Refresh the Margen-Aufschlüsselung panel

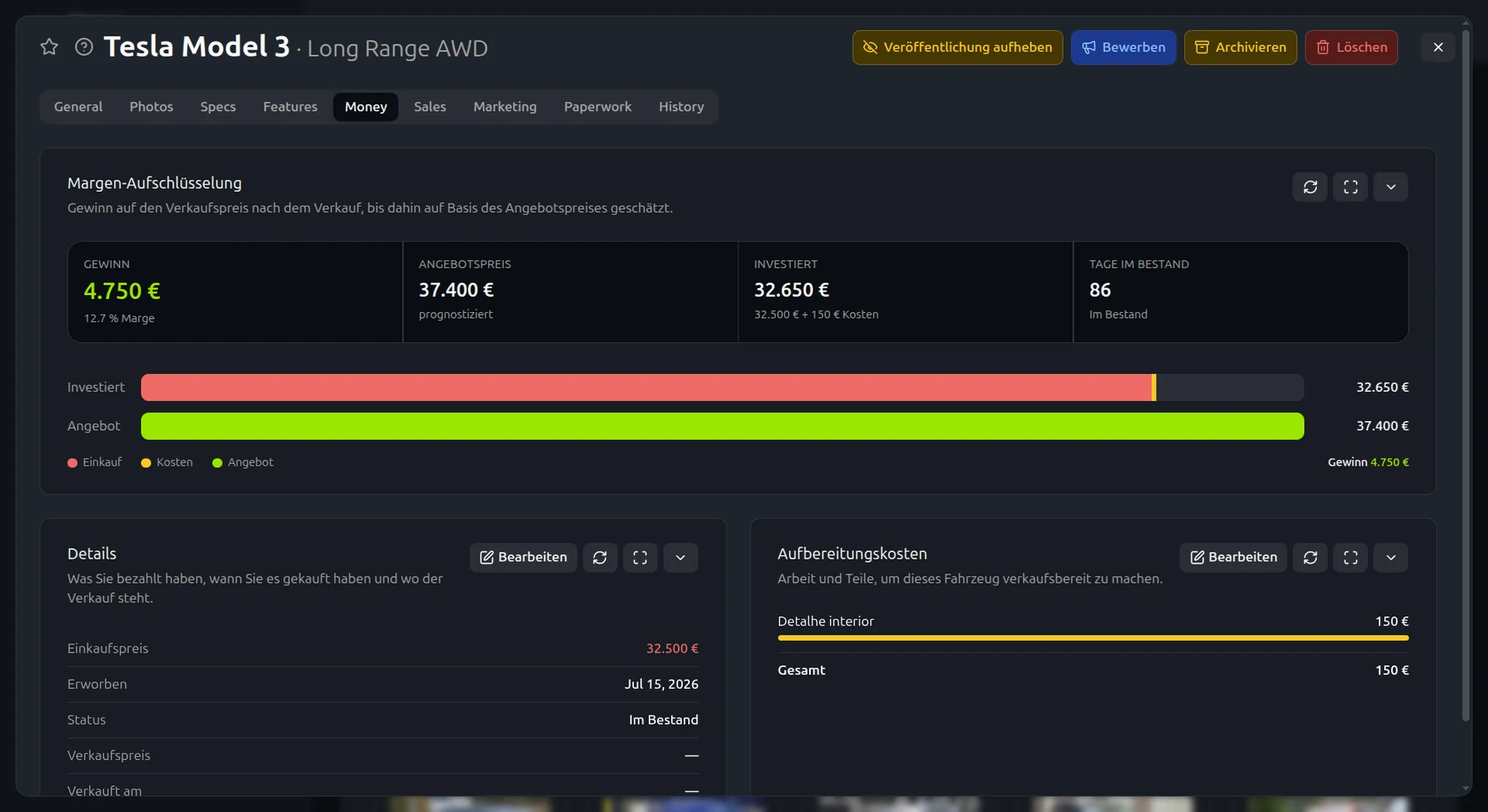[1310, 187]
